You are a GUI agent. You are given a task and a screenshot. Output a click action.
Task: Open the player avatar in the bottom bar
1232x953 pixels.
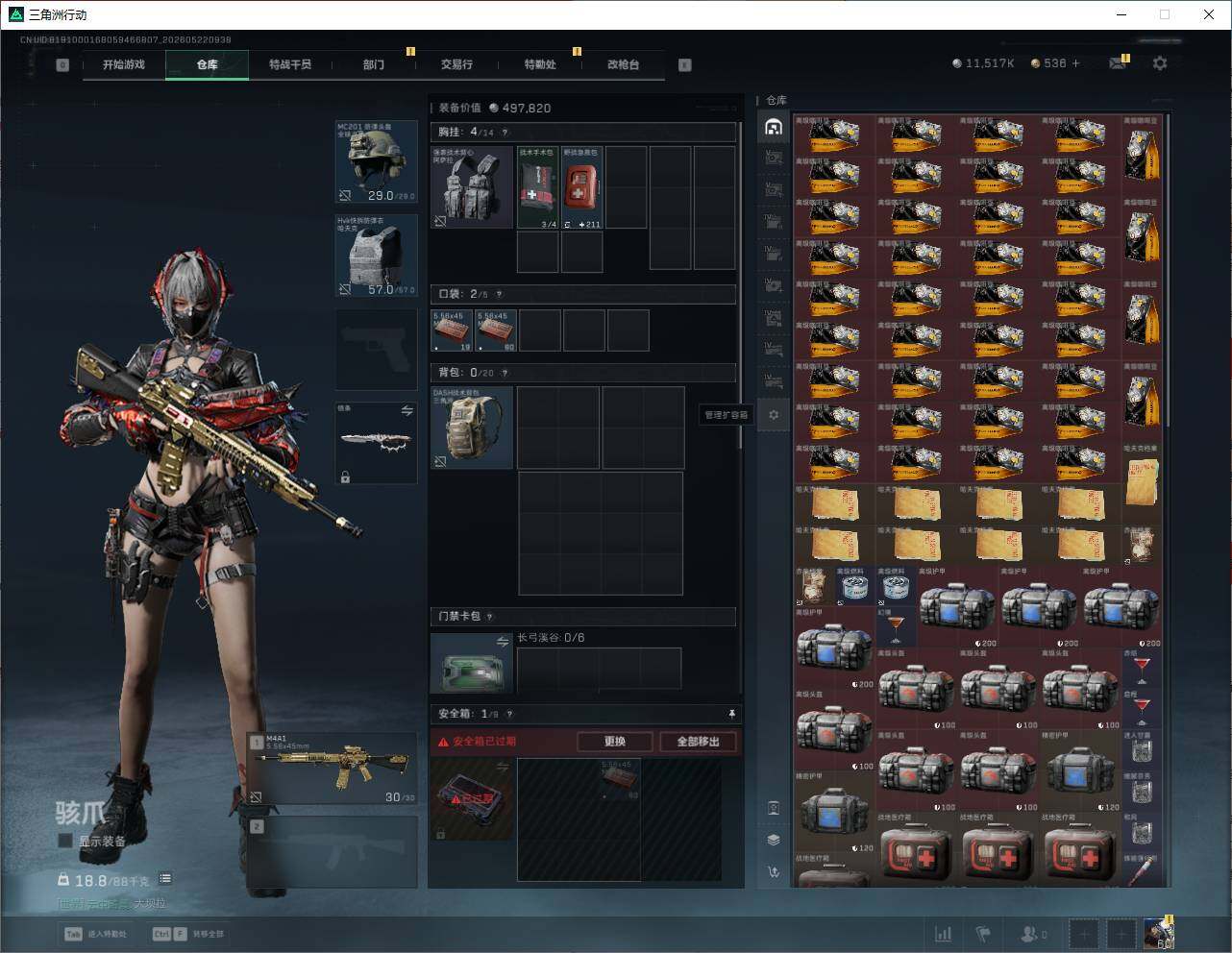pos(1159,934)
